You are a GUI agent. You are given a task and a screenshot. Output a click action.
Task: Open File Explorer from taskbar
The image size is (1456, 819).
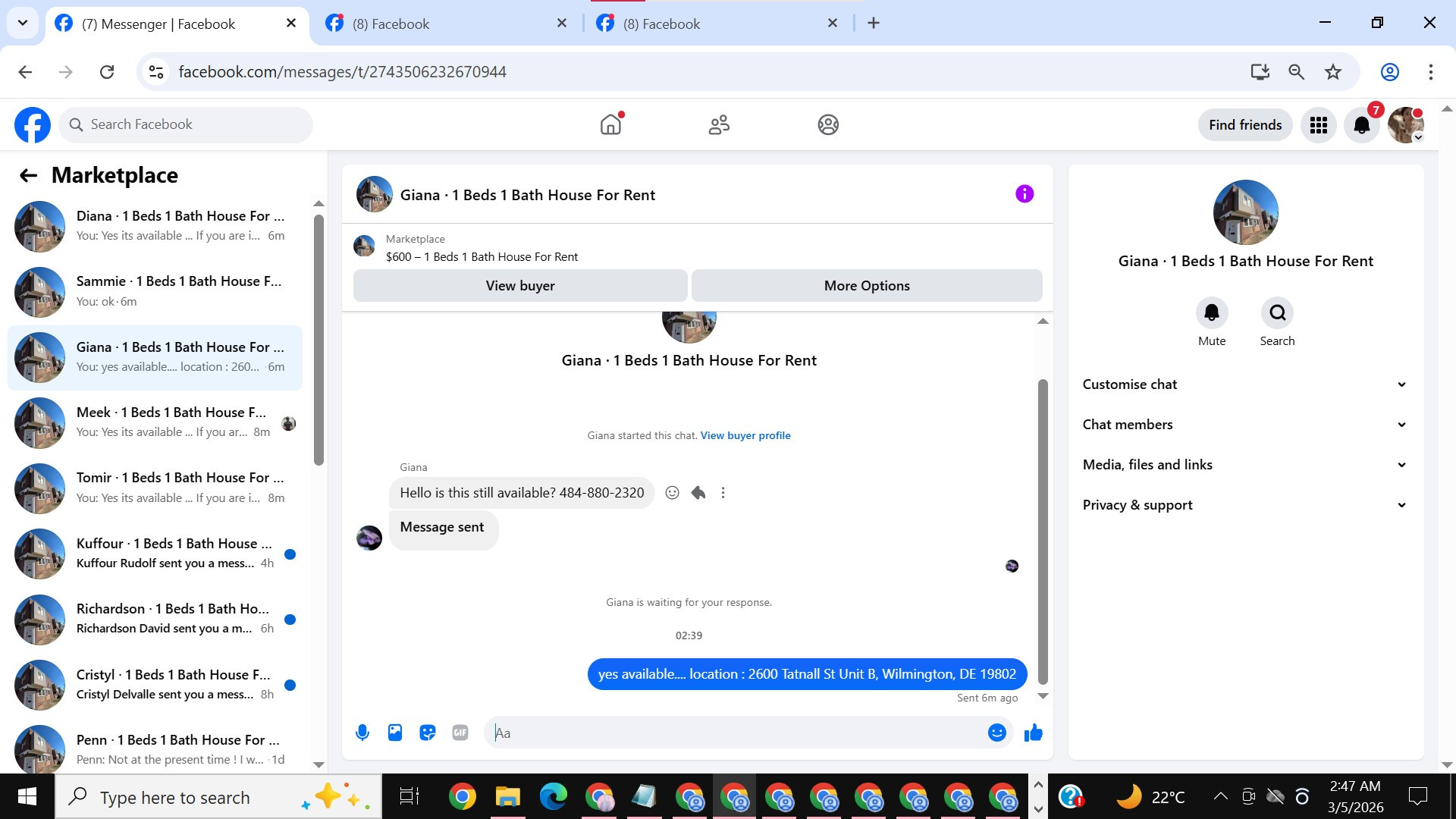point(507,796)
